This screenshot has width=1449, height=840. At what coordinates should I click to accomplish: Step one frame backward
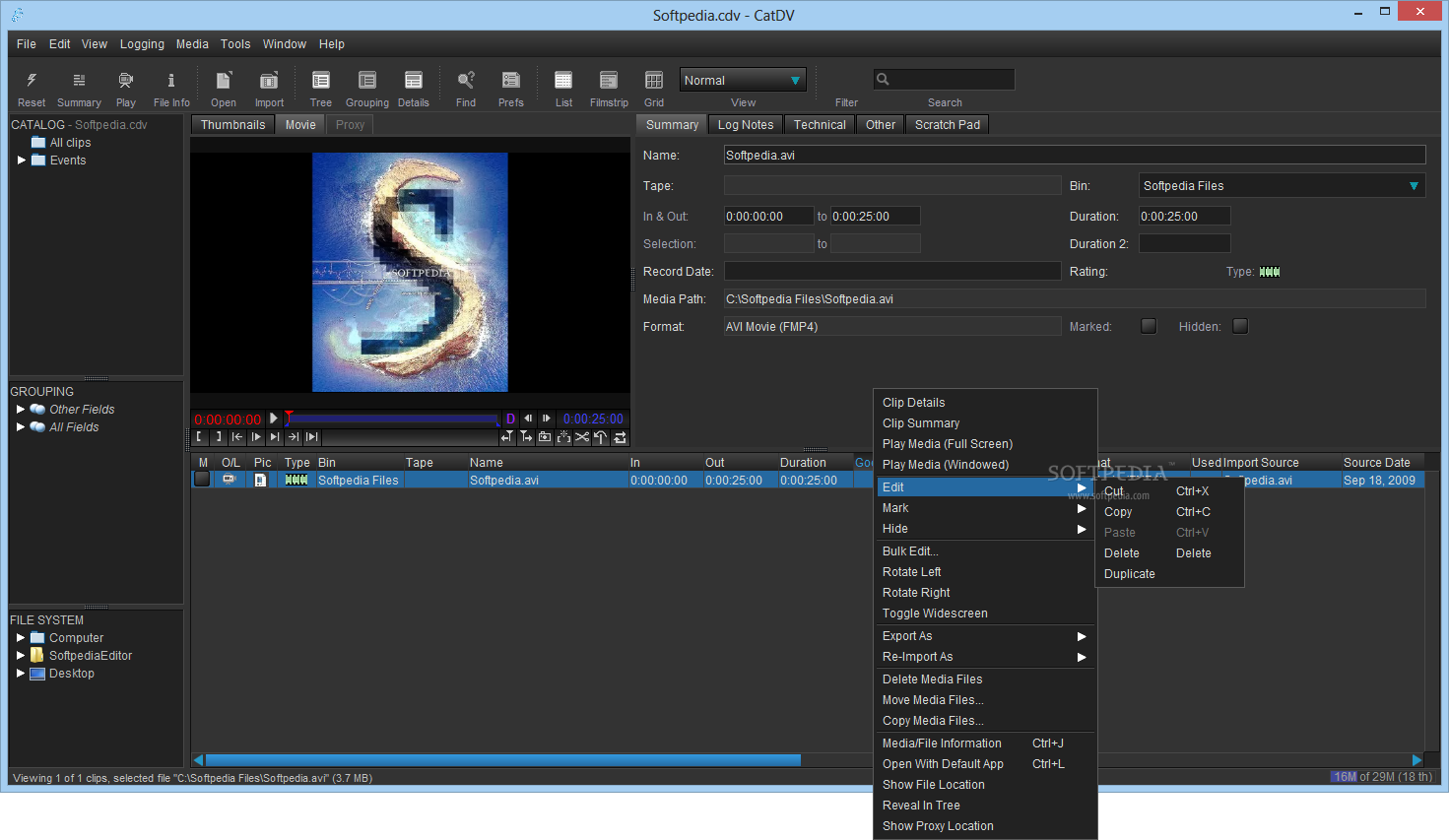point(528,419)
